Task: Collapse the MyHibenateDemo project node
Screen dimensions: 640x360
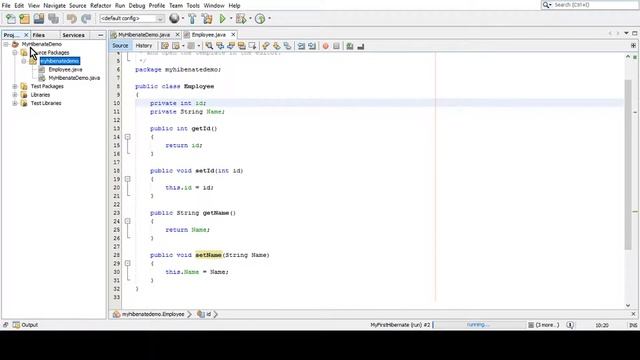Action: pyautogui.click(x=6, y=44)
